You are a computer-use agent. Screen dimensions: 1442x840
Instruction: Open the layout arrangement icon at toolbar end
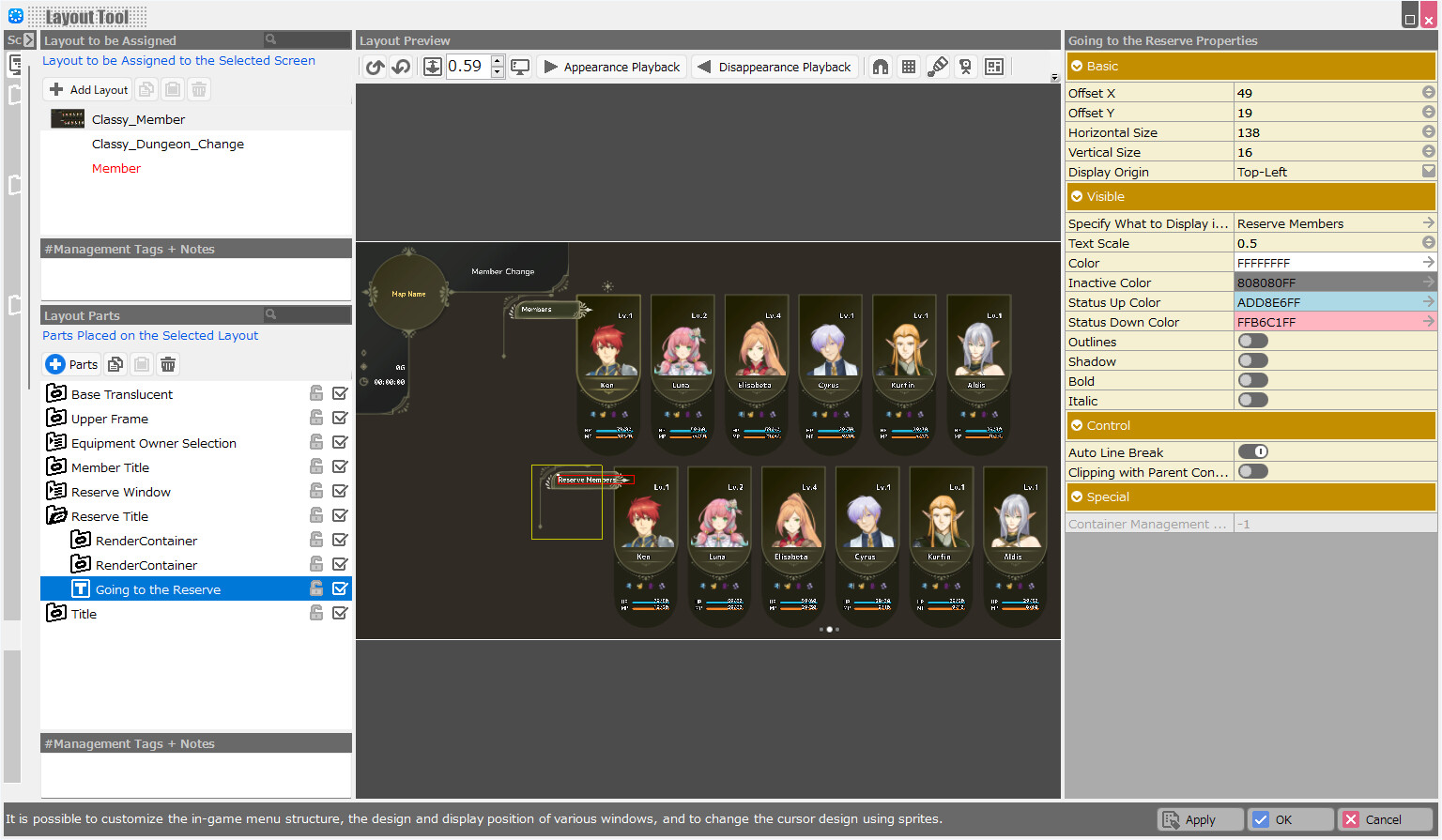click(x=994, y=67)
